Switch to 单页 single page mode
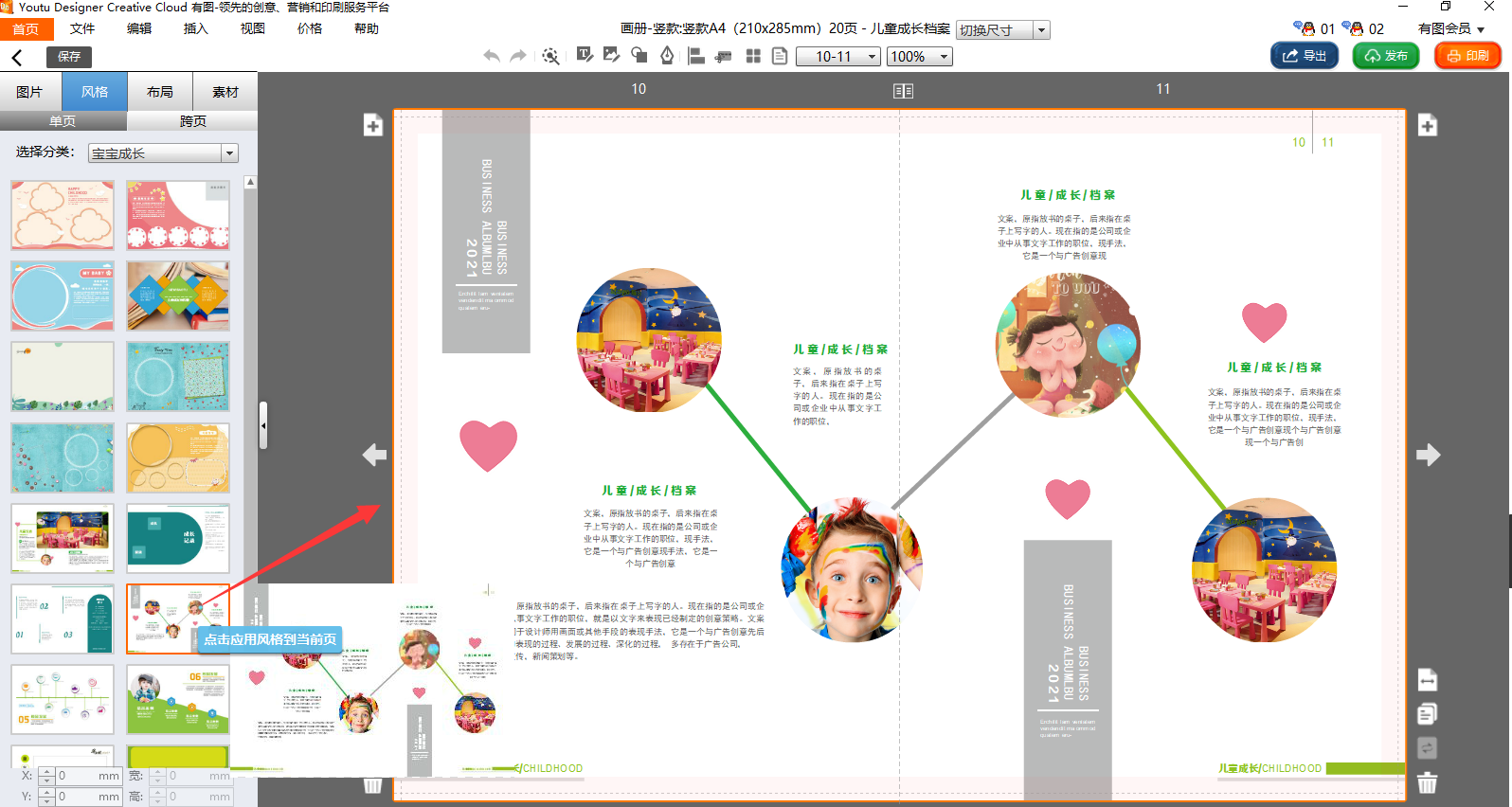 (x=63, y=121)
